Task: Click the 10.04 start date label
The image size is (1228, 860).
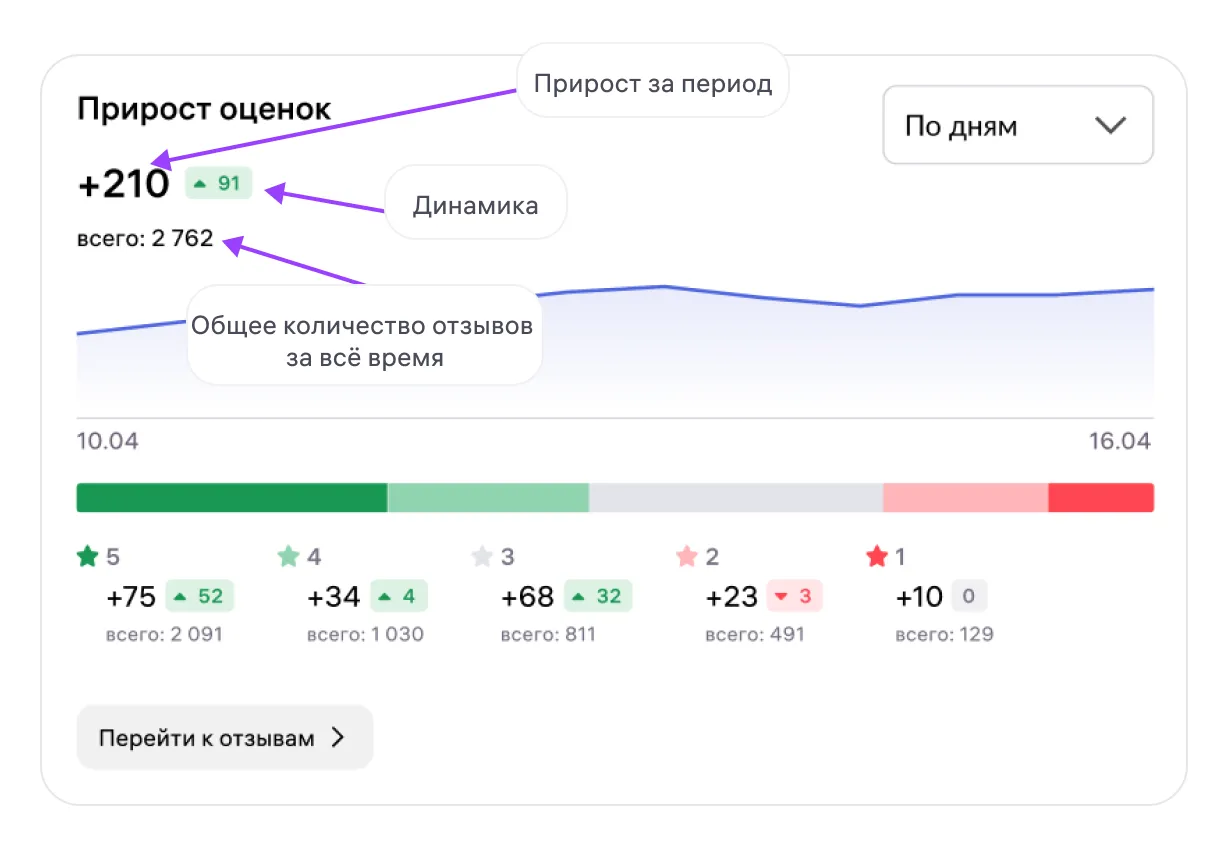Action: tap(108, 441)
